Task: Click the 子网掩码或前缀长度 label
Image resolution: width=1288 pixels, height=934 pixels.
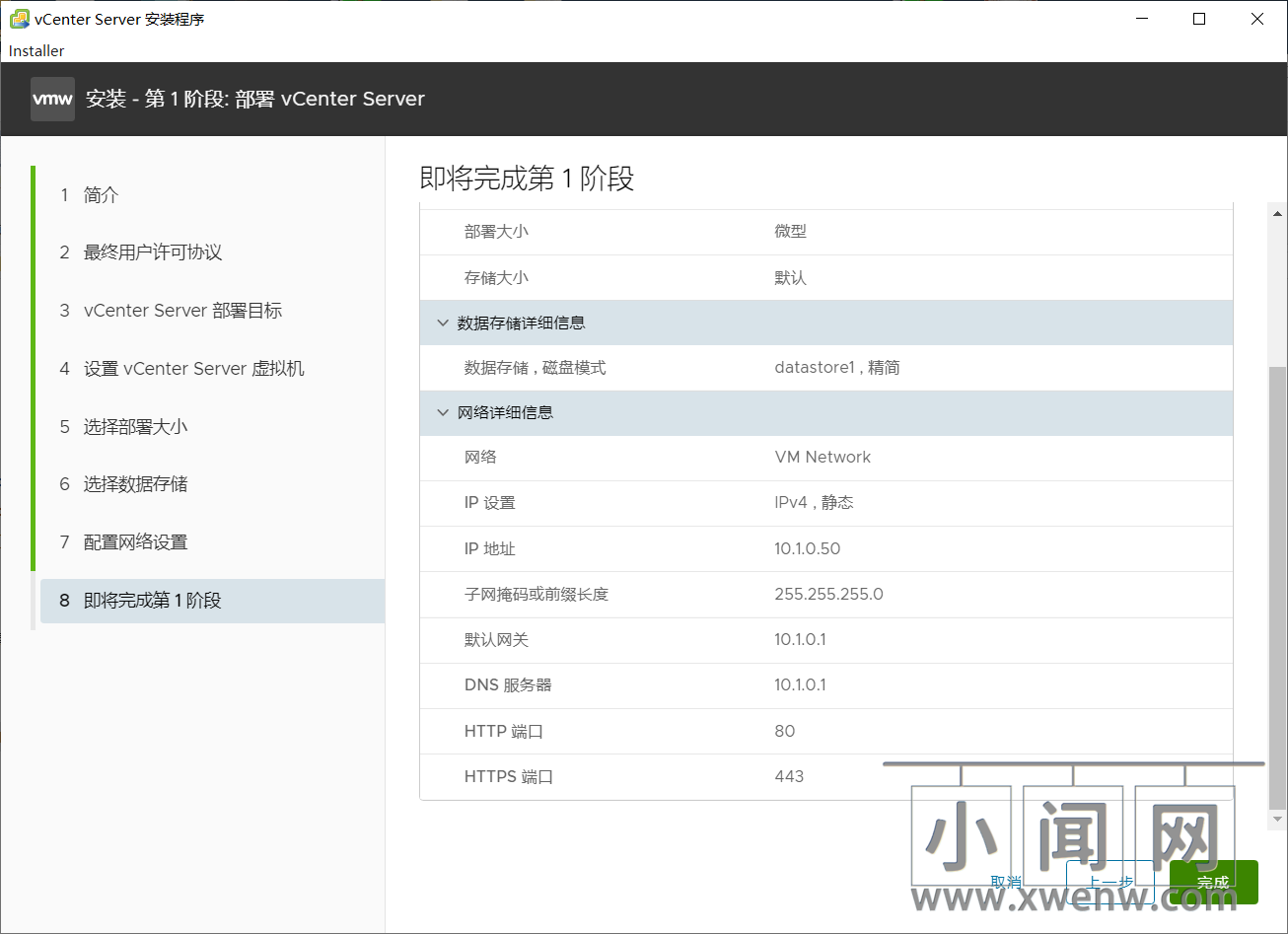Action: (x=537, y=594)
